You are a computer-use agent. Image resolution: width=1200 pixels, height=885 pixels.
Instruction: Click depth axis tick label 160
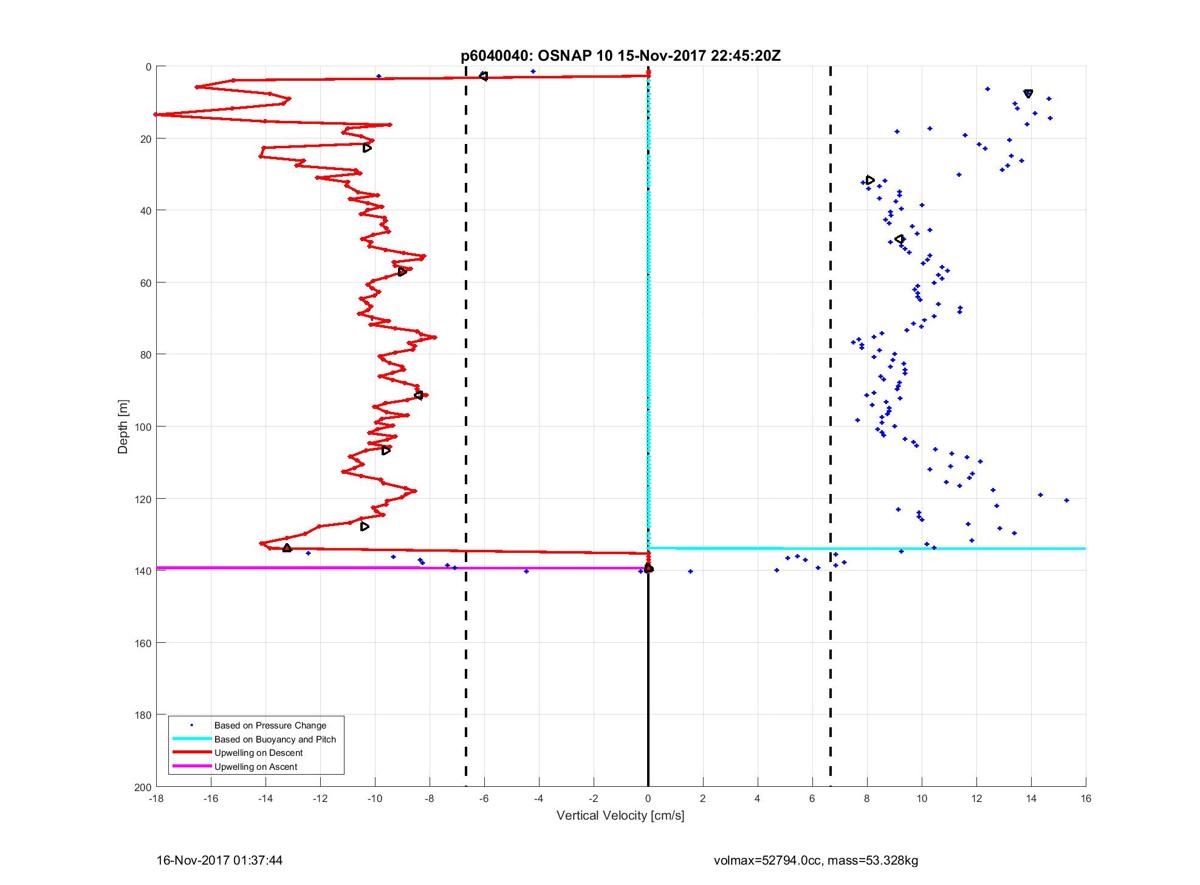pos(141,643)
